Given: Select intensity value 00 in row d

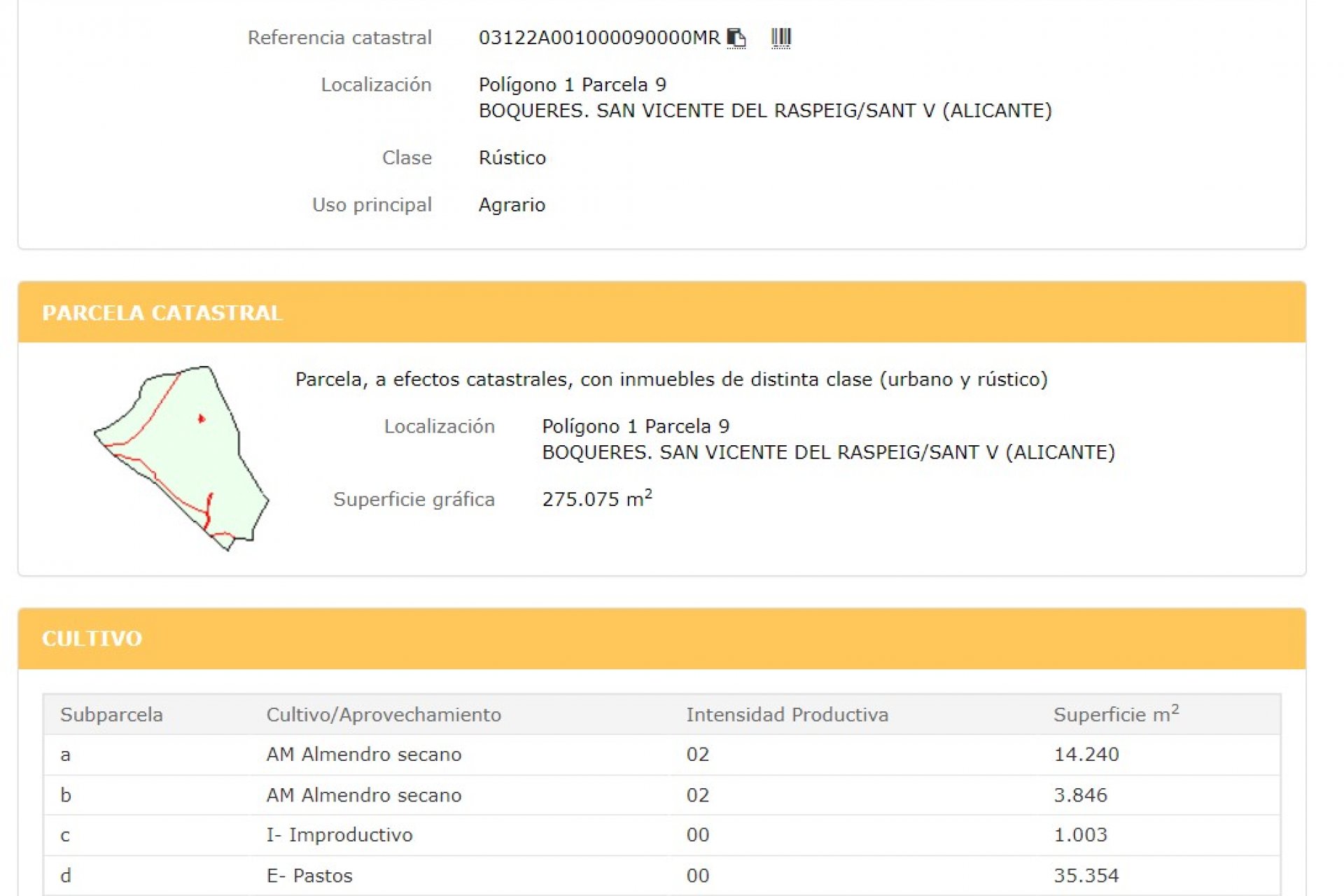Looking at the screenshot, I should pyautogui.click(x=698, y=876).
